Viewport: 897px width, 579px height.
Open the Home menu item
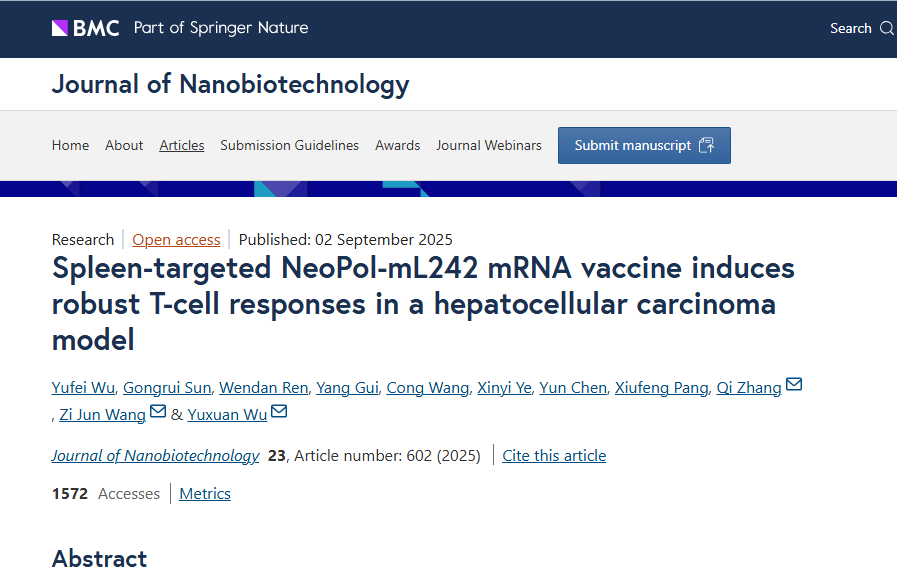point(70,145)
